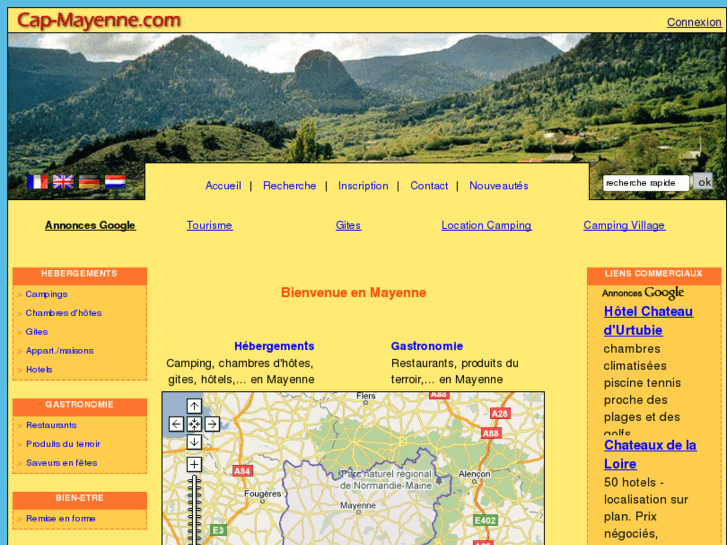Open the Annonces Google link
This screenshot has height=545, width=727.
pos(90,225)
